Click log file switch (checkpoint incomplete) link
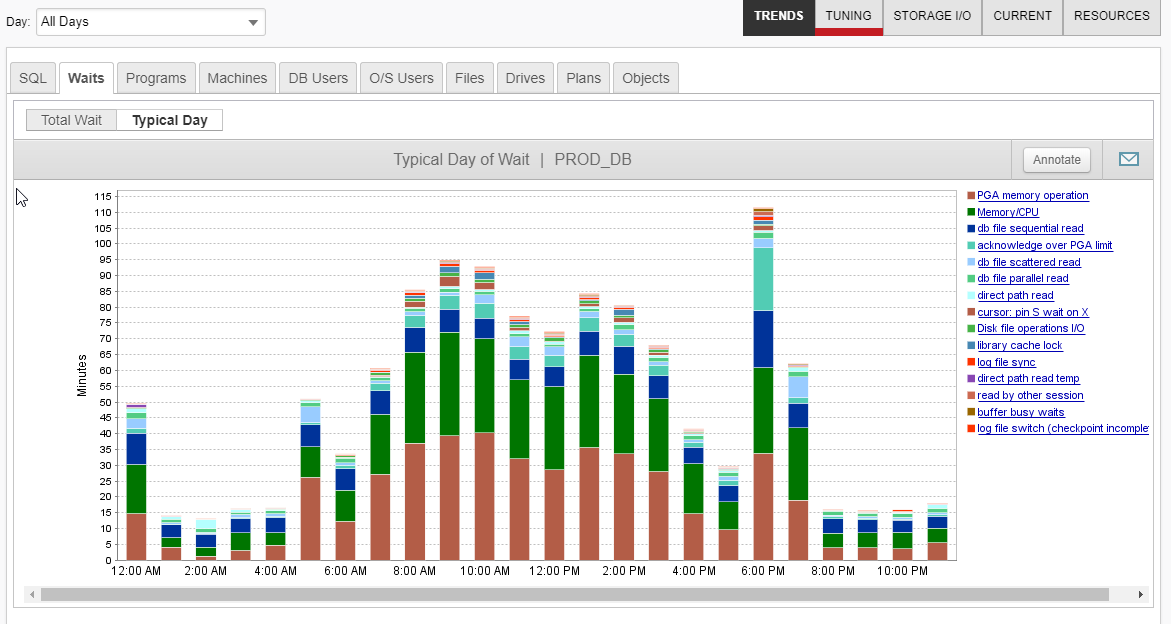Image resolution: width=1171 pixels, height=624 pixels. tap(1063, 428)
